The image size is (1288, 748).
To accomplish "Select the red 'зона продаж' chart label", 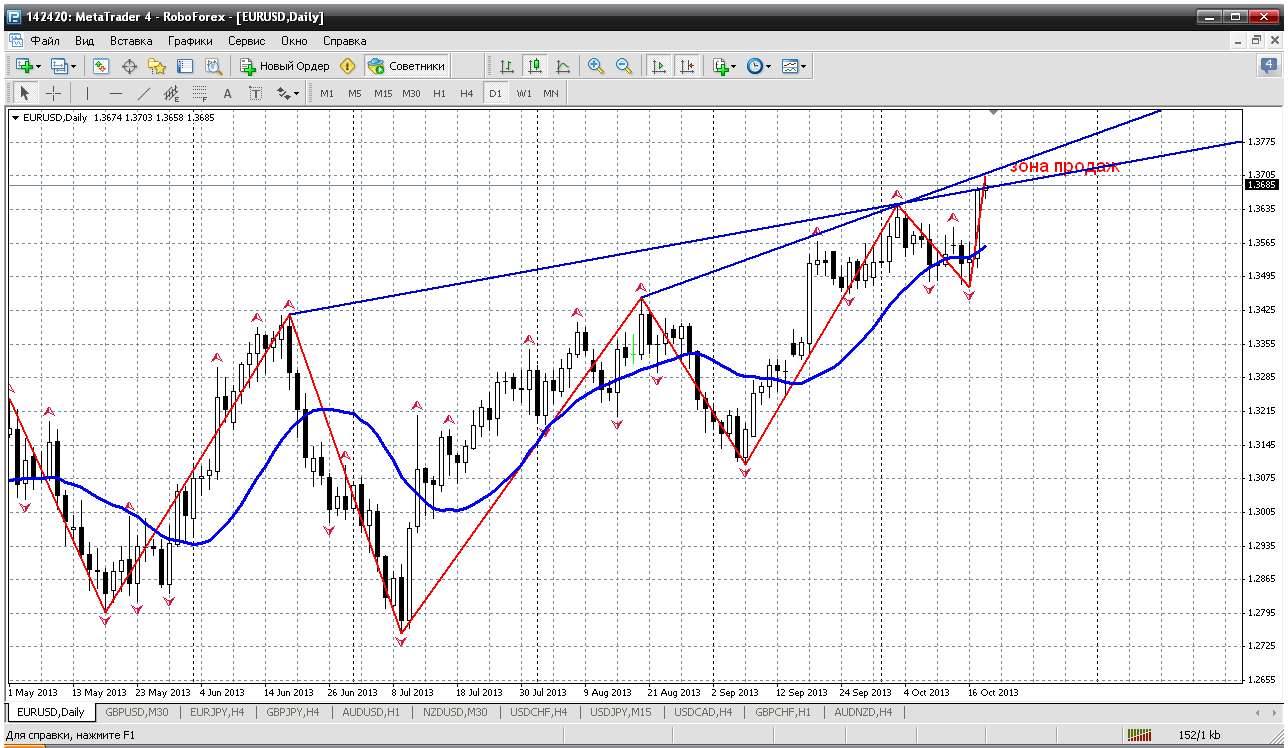I will click(x=1063, y=167).
